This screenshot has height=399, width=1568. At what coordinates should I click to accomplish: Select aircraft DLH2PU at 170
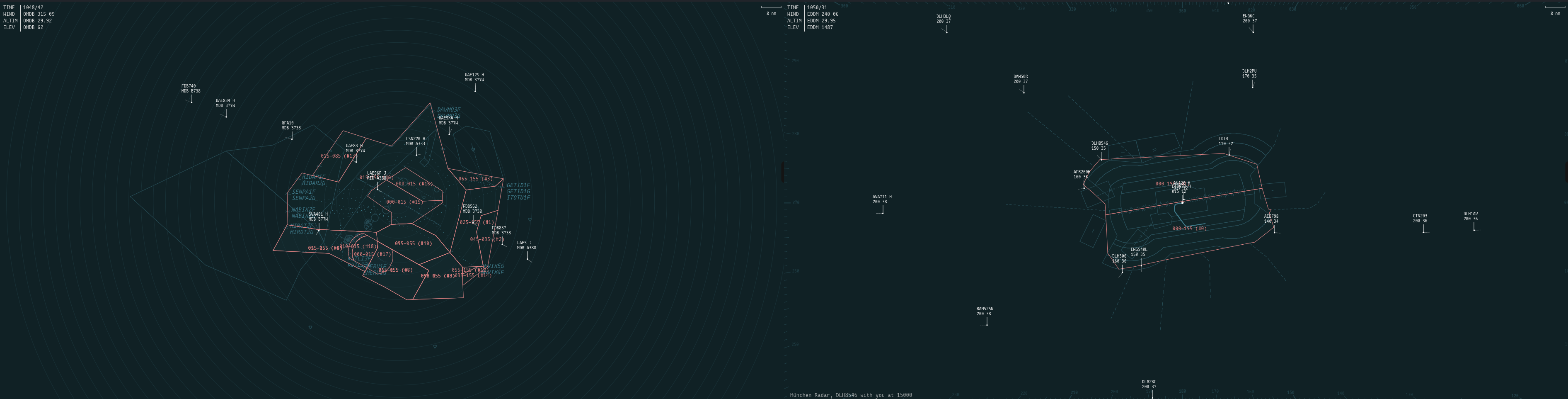pos(1249,74)
